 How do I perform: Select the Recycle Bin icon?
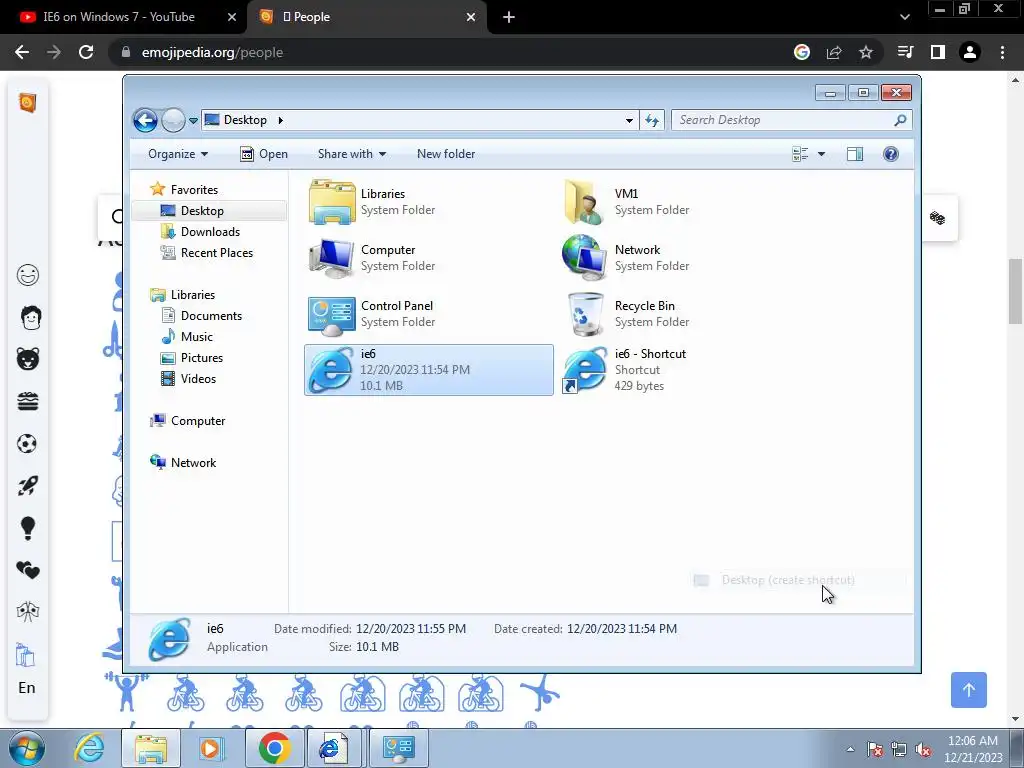(x=585, y=314)
